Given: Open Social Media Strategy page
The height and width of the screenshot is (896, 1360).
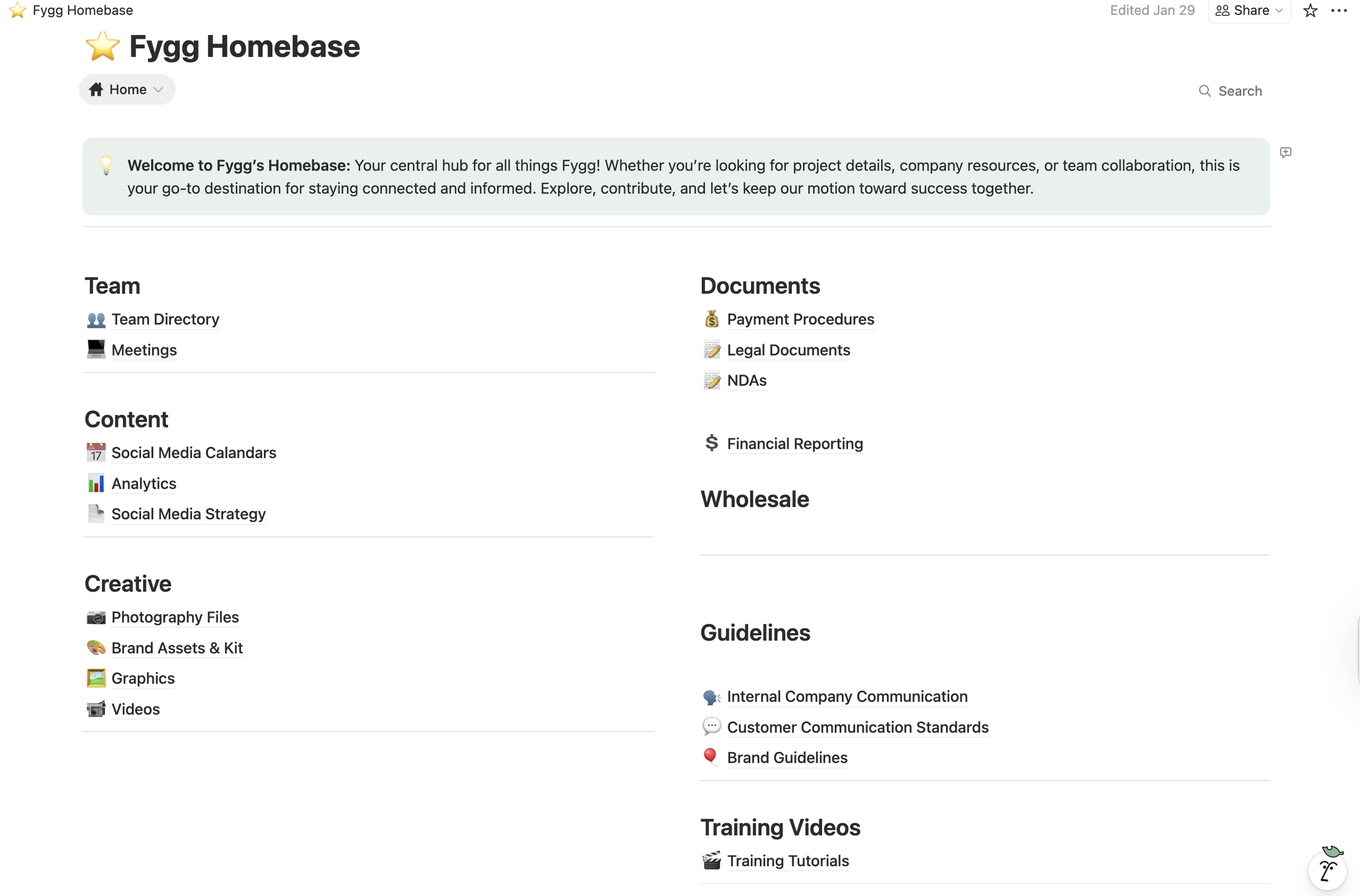Looking at the screenshot, I should [x=188, y=514].
